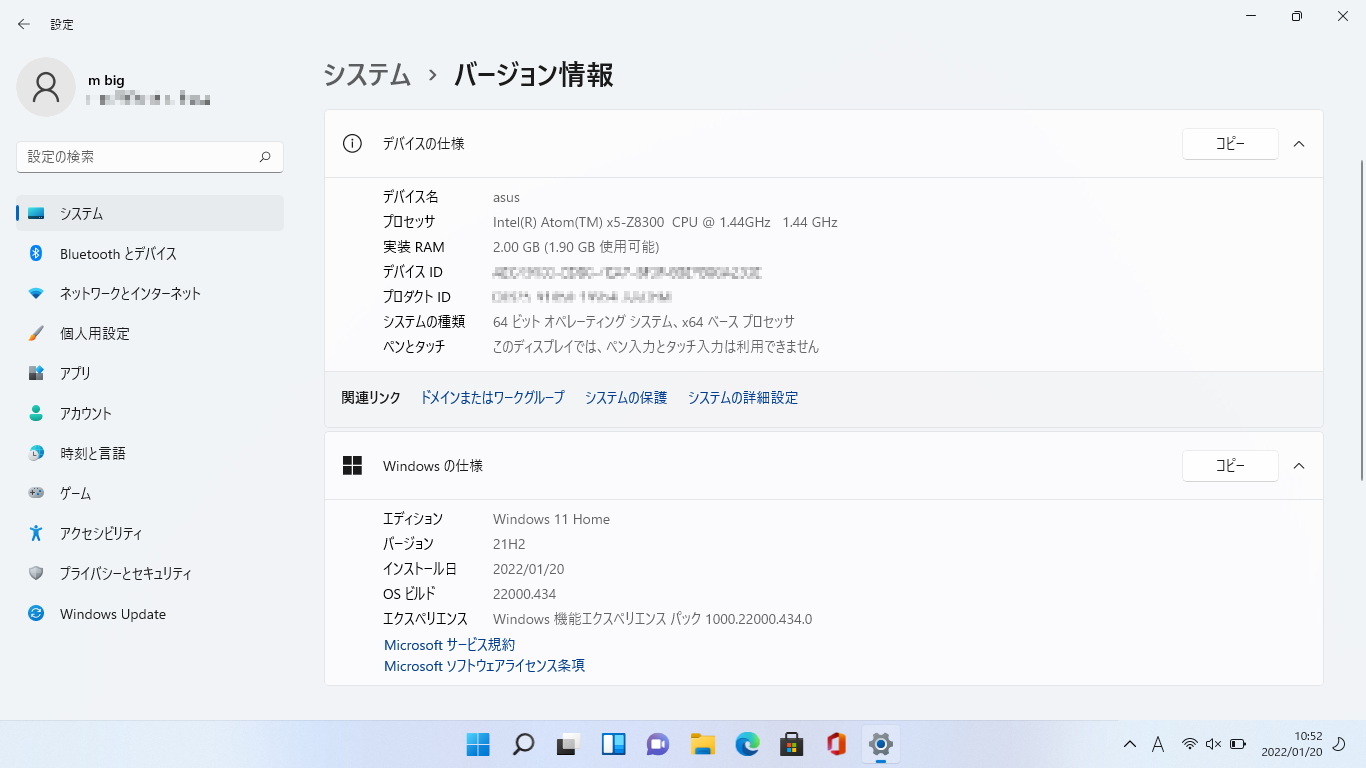
Task: Launch Office from taskbar
Action: tap(836, 744)
